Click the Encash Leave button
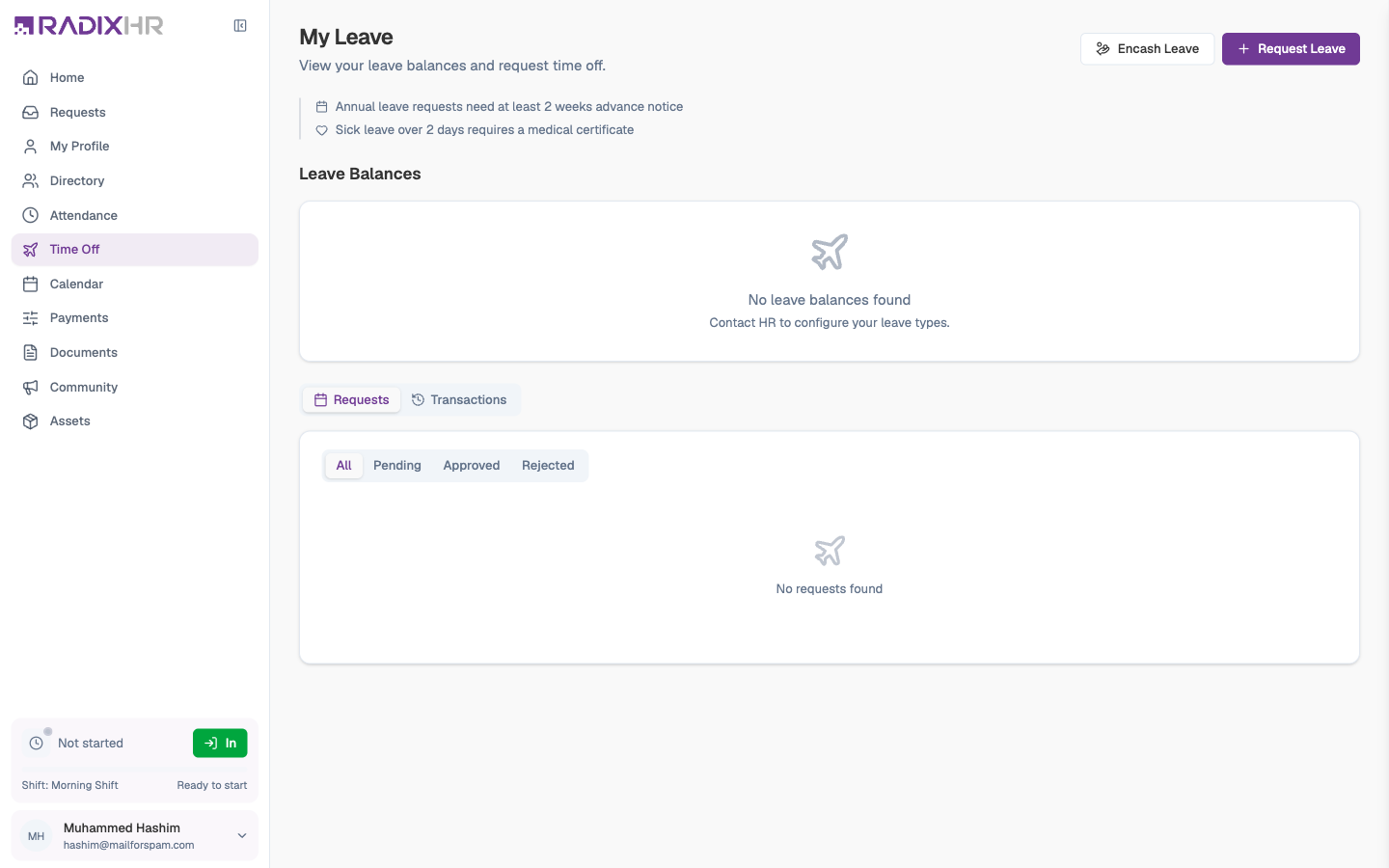This screenshot has height=868, width=1389. tap(1147, 49)
